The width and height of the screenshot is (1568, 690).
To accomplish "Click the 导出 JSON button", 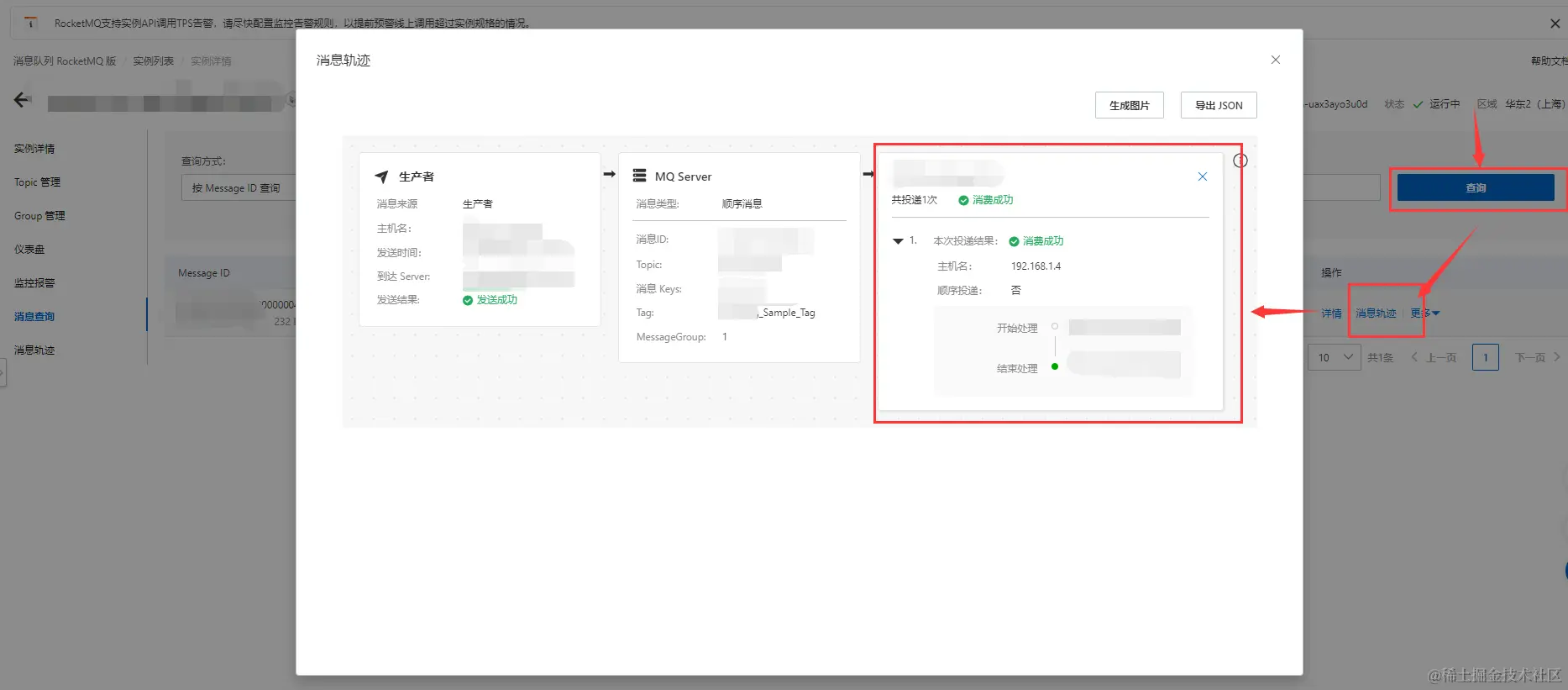I will point(1219,105).
